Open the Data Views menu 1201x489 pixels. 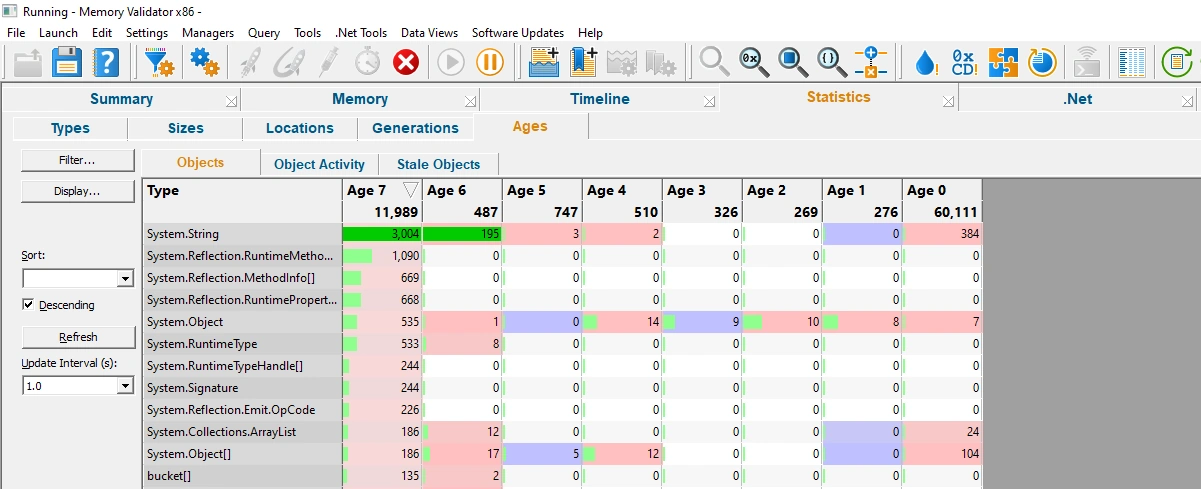[x=429, y=33]
